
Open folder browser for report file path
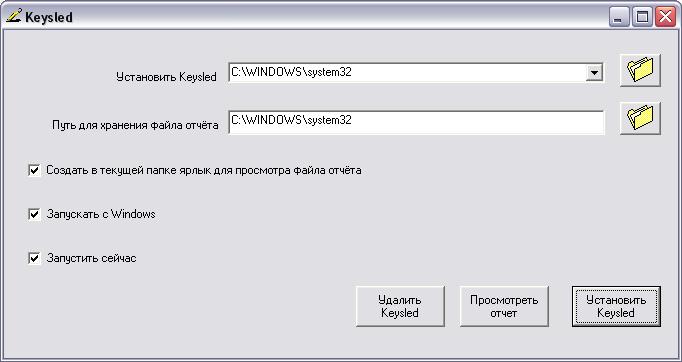(x=640, y=118)
